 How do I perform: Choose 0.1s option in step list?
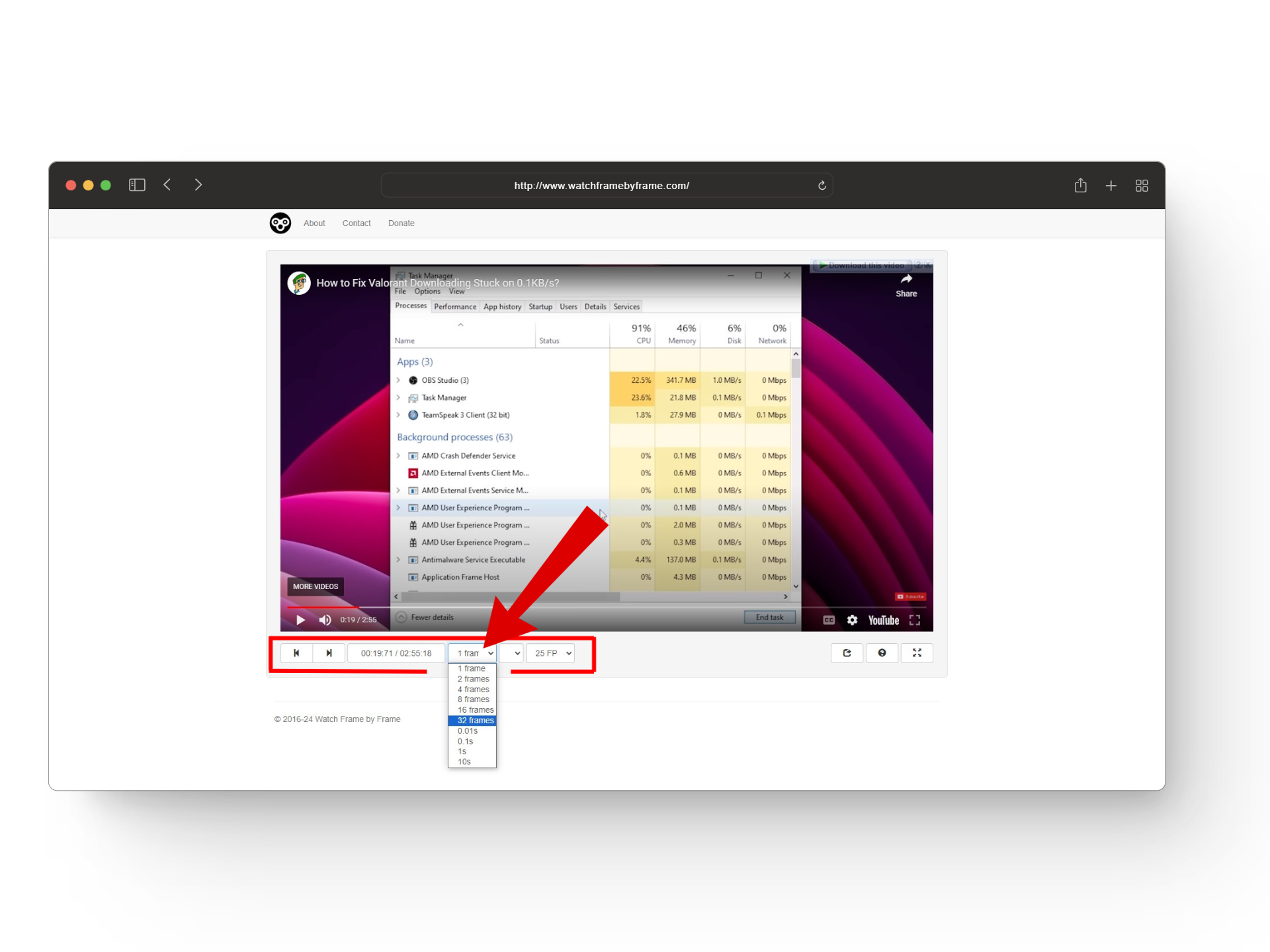(x=466, y=741)
